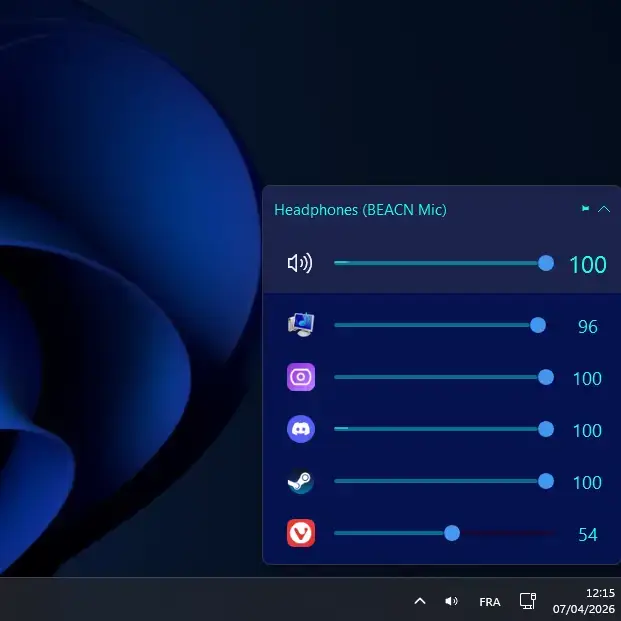Screen dimensions: 621x621
Task: Open device list via Headphones (BEACN Mic) title
Action: 360,210
